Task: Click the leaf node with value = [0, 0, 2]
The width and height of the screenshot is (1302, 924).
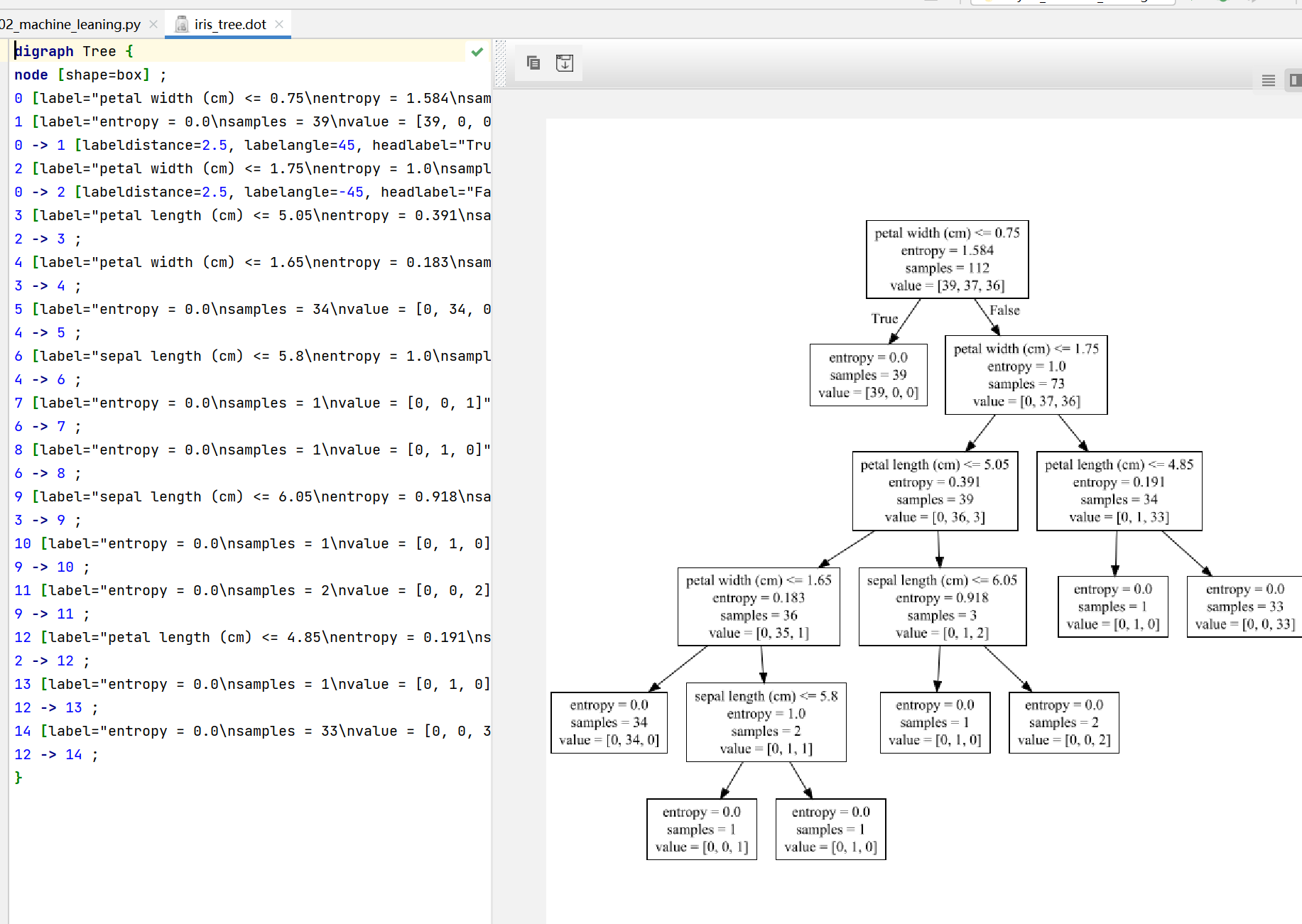Action: click(x=1063, y=722)
